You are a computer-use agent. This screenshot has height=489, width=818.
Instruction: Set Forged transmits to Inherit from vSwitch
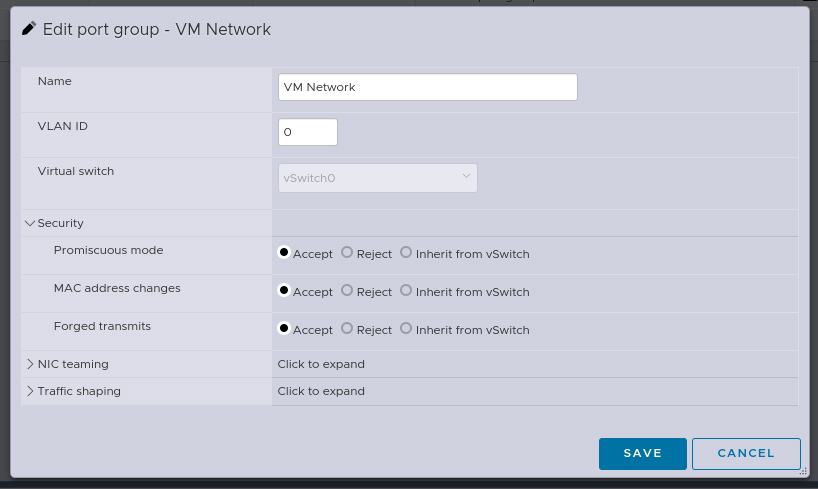(406, 329)
